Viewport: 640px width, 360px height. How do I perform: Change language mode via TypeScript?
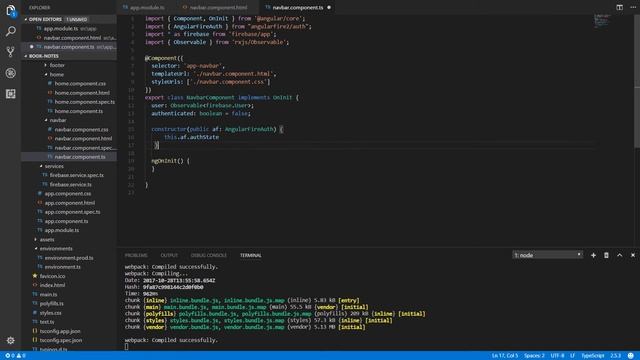point(593,356)
